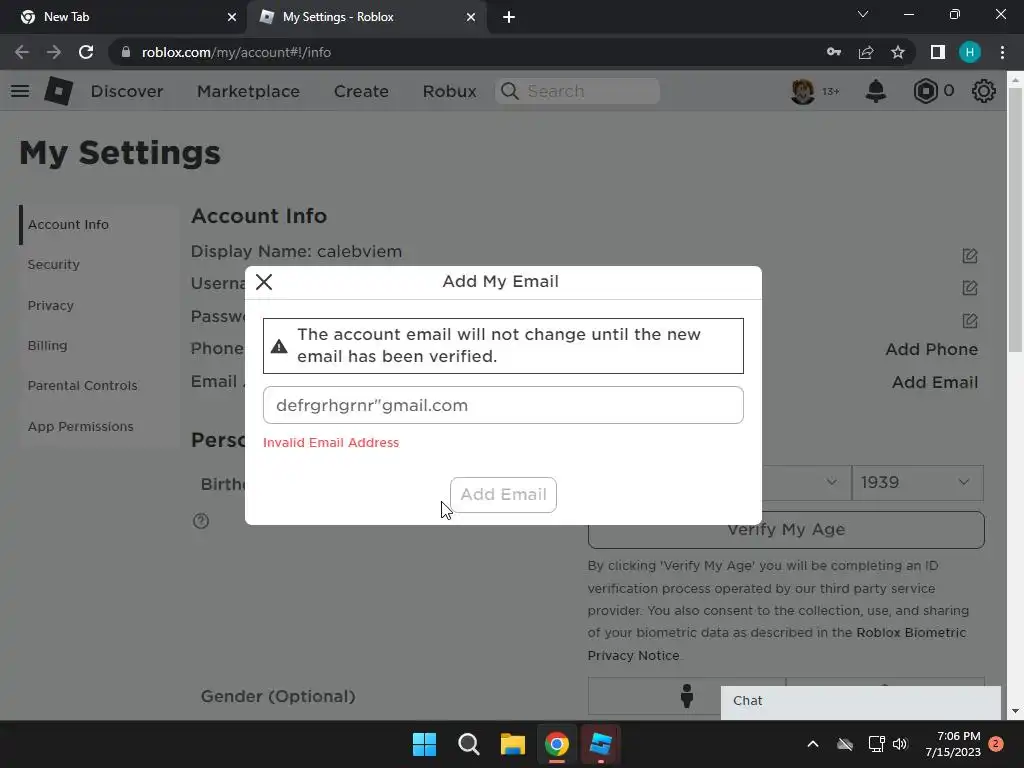Open Windows taskbar search
The width and height of the screenshot is (1024, 768).
468,744
